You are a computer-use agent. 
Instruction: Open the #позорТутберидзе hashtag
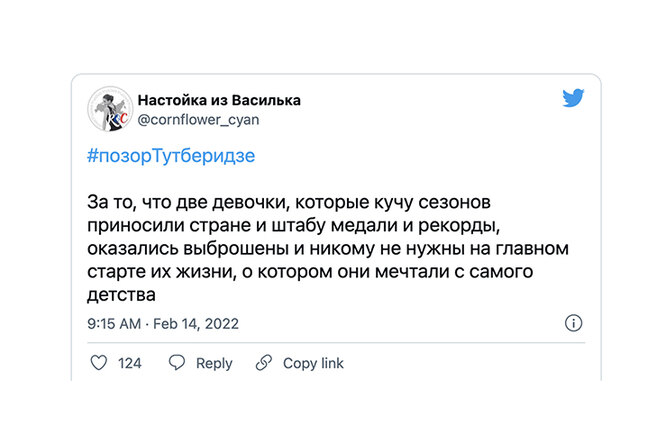(171, 157)
